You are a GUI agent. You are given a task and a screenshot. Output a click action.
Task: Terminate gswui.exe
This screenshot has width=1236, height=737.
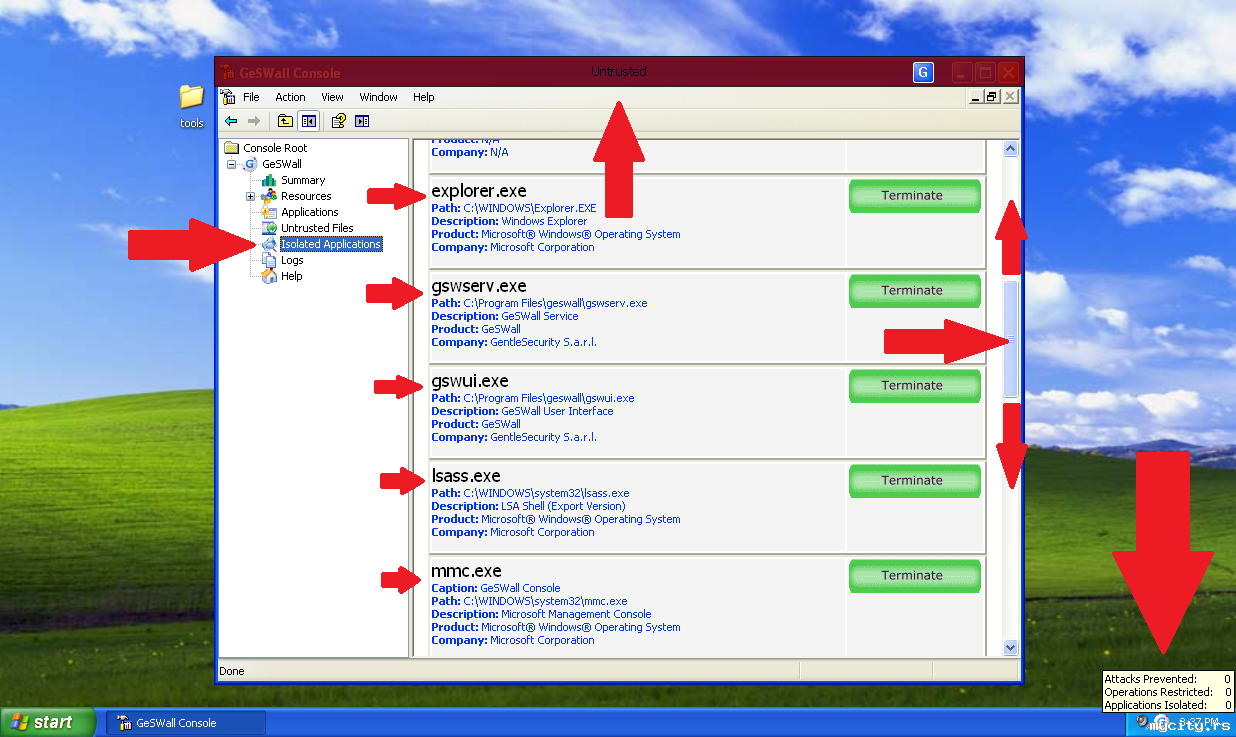(914, 386)
